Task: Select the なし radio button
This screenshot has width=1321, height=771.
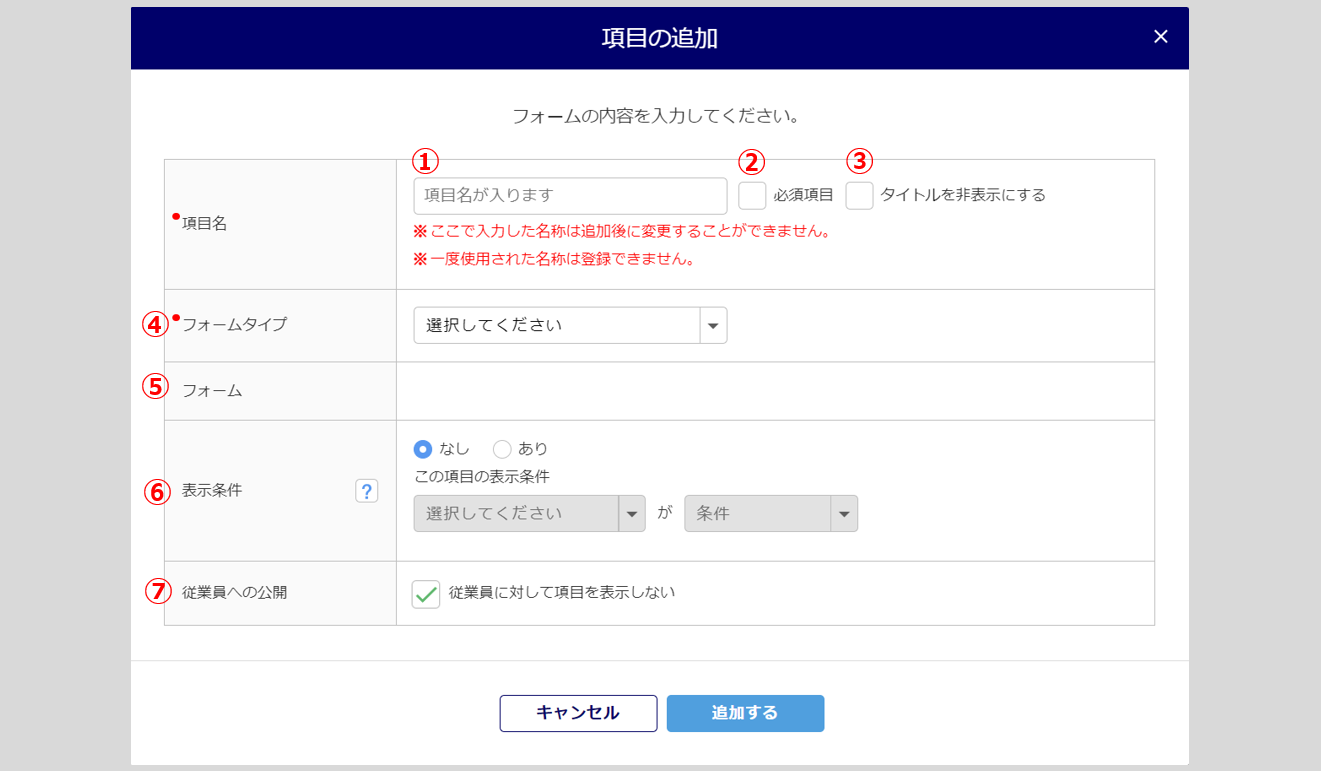Action: click(x=423, y=449)
